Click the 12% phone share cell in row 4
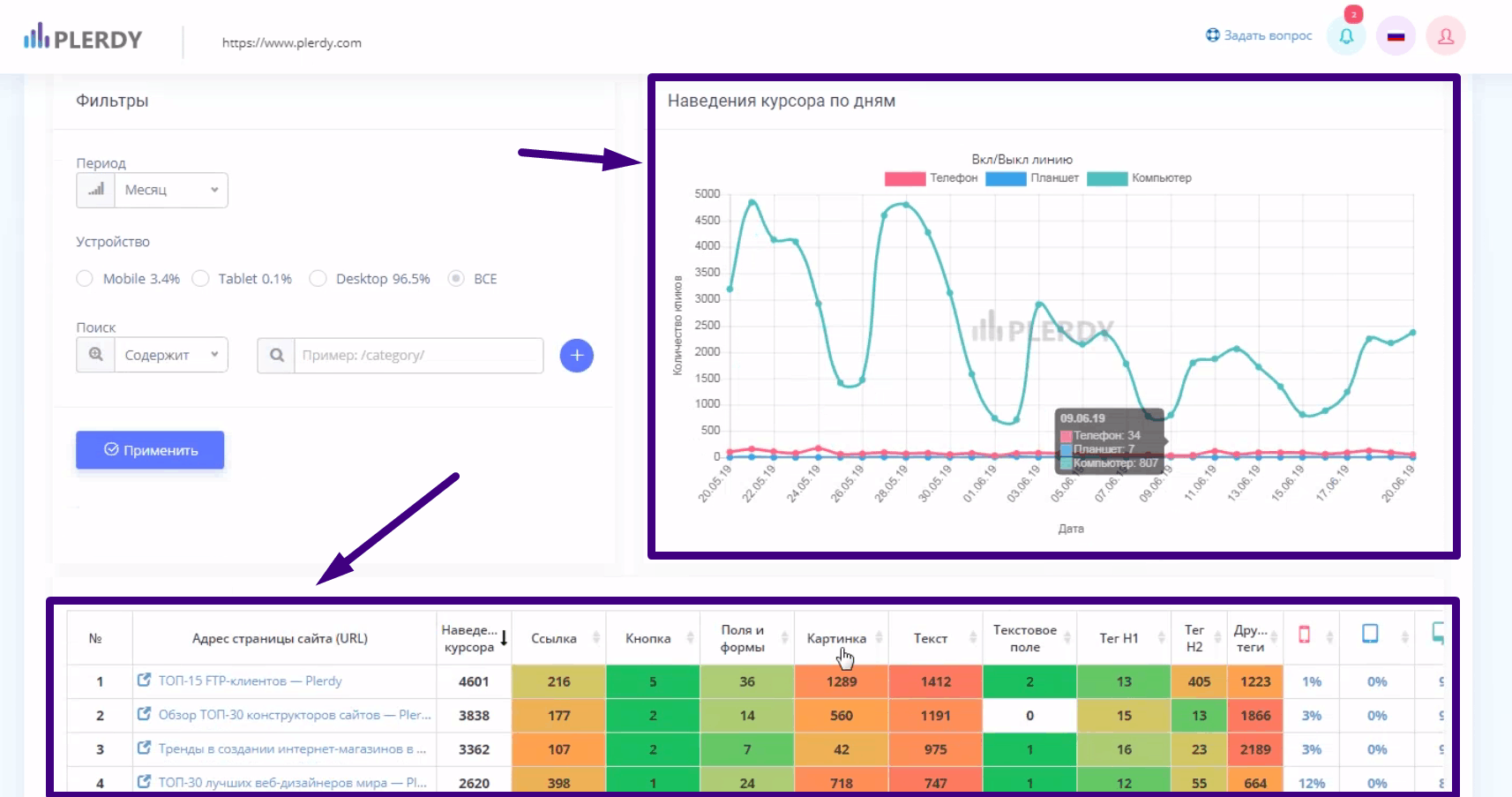The width and height of the screenshot is (1512, 797). click(1312, 783)
